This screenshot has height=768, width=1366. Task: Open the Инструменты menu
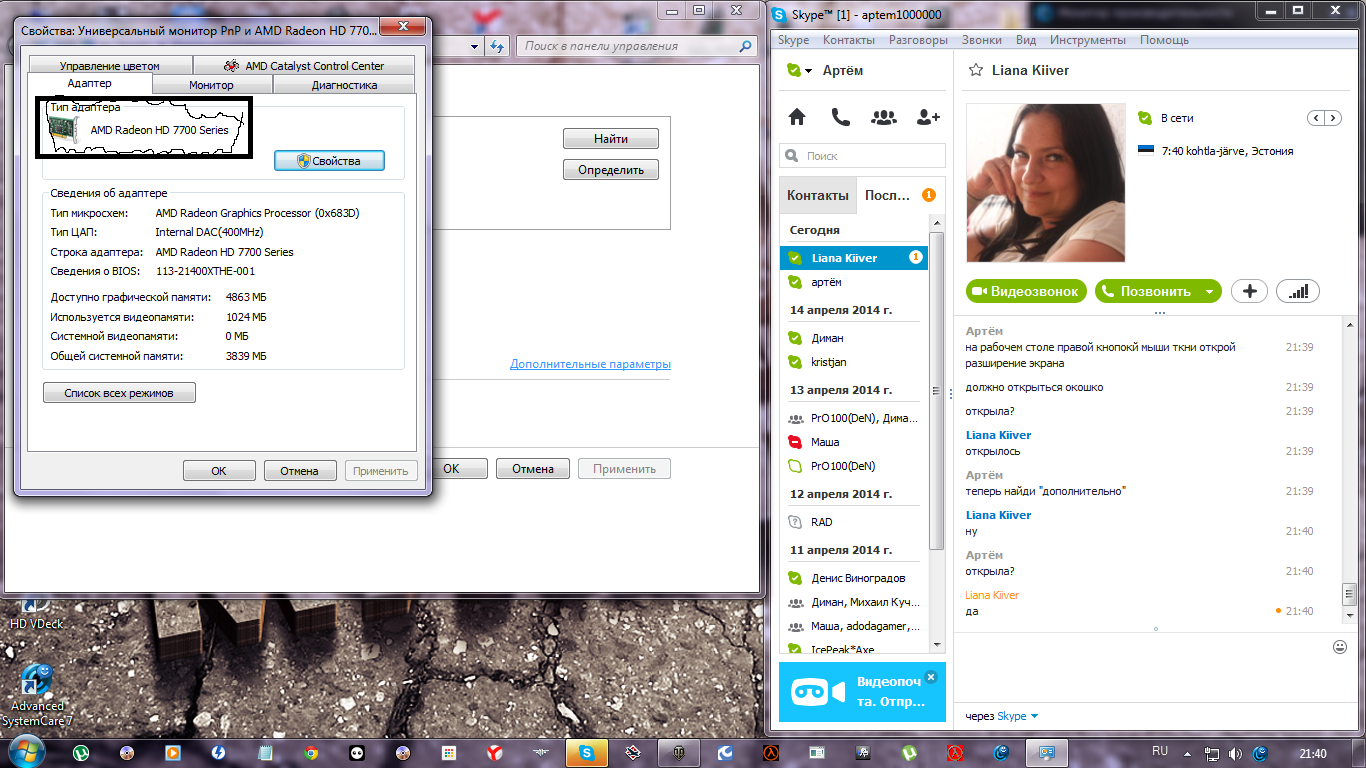coord(1087,40)
